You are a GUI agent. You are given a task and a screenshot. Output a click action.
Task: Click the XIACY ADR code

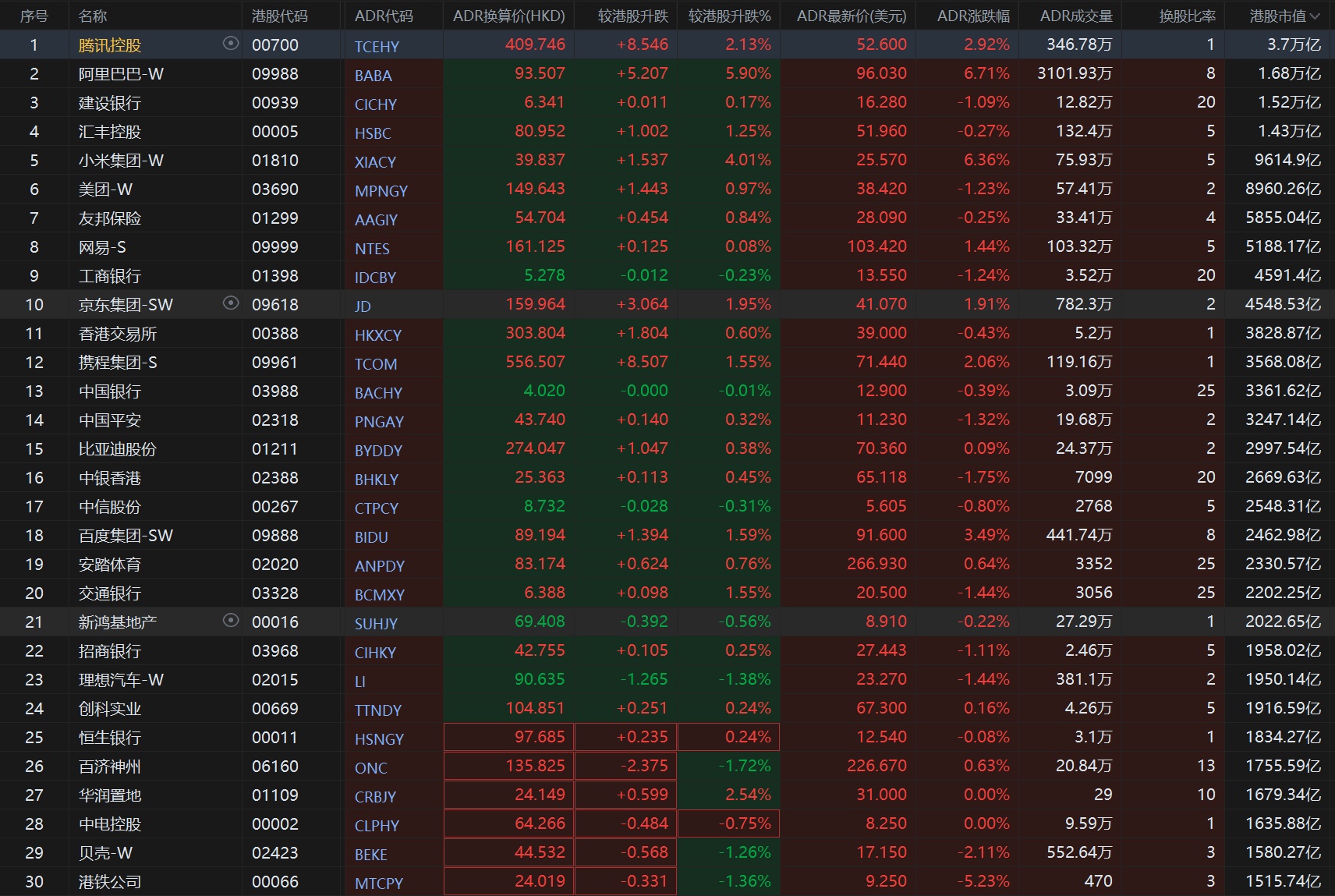point(375,162)
